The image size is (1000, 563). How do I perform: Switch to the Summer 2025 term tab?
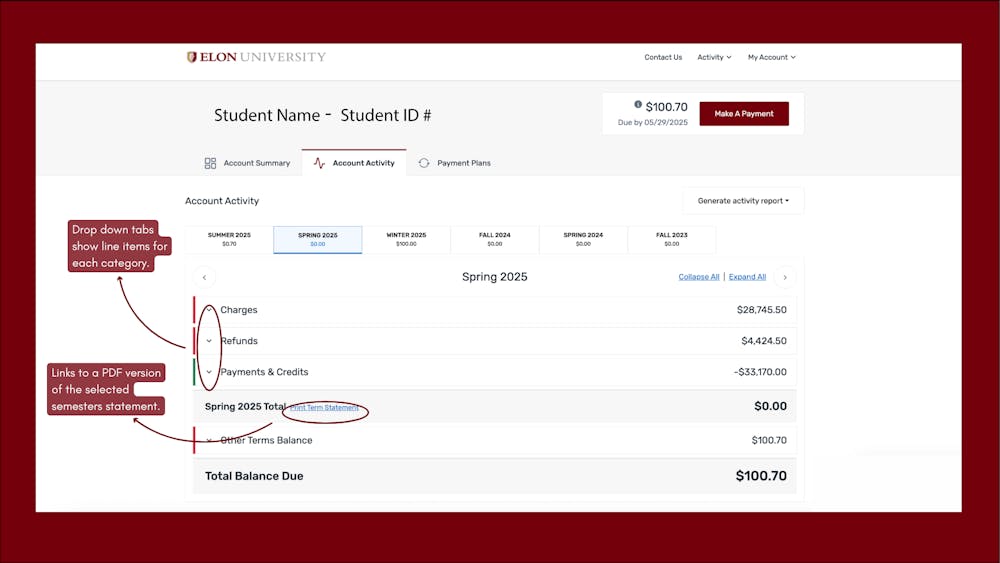click(229, 239)
